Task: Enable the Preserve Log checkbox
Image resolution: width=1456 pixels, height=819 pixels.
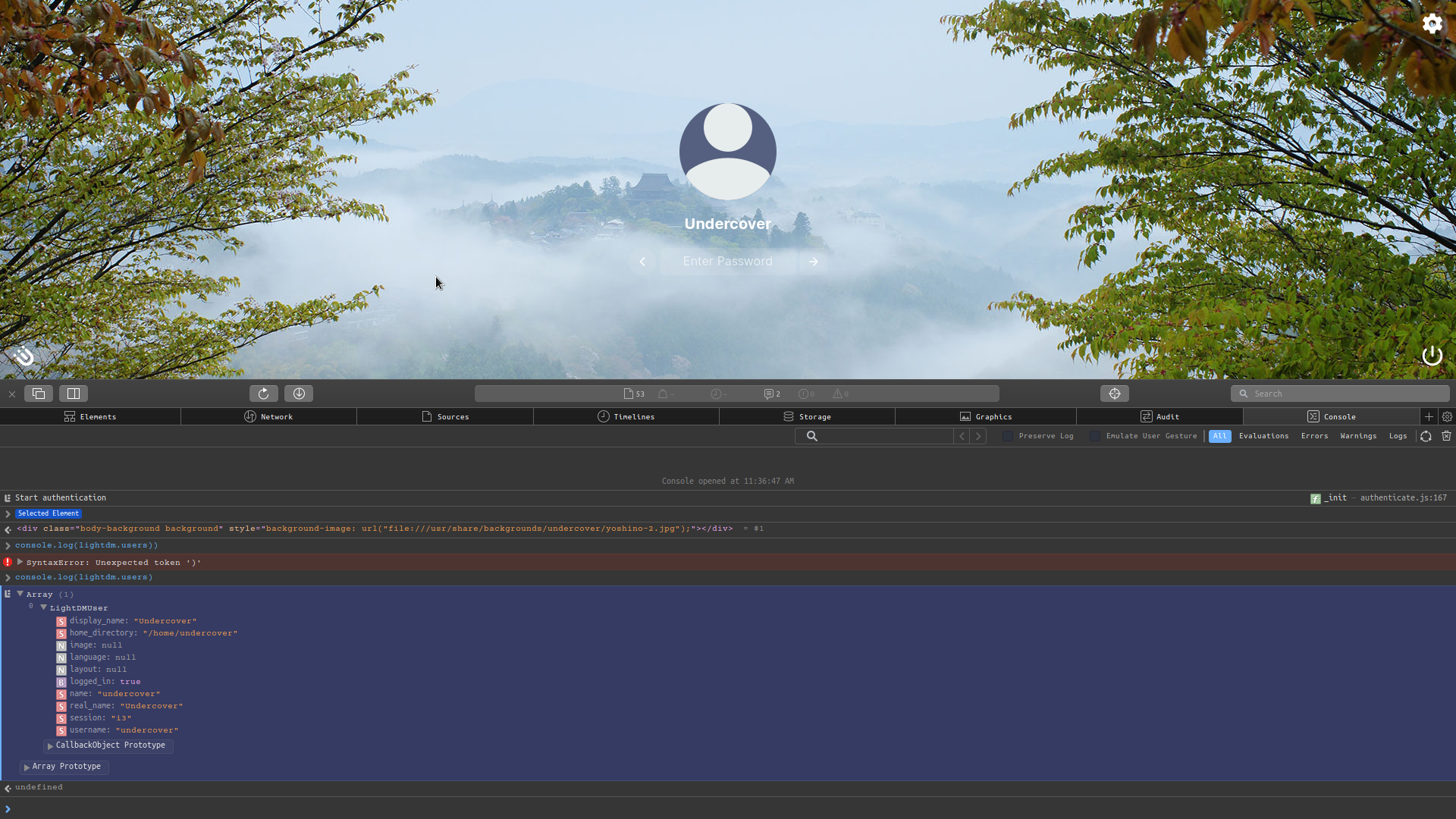Action: coord(1008,436)
